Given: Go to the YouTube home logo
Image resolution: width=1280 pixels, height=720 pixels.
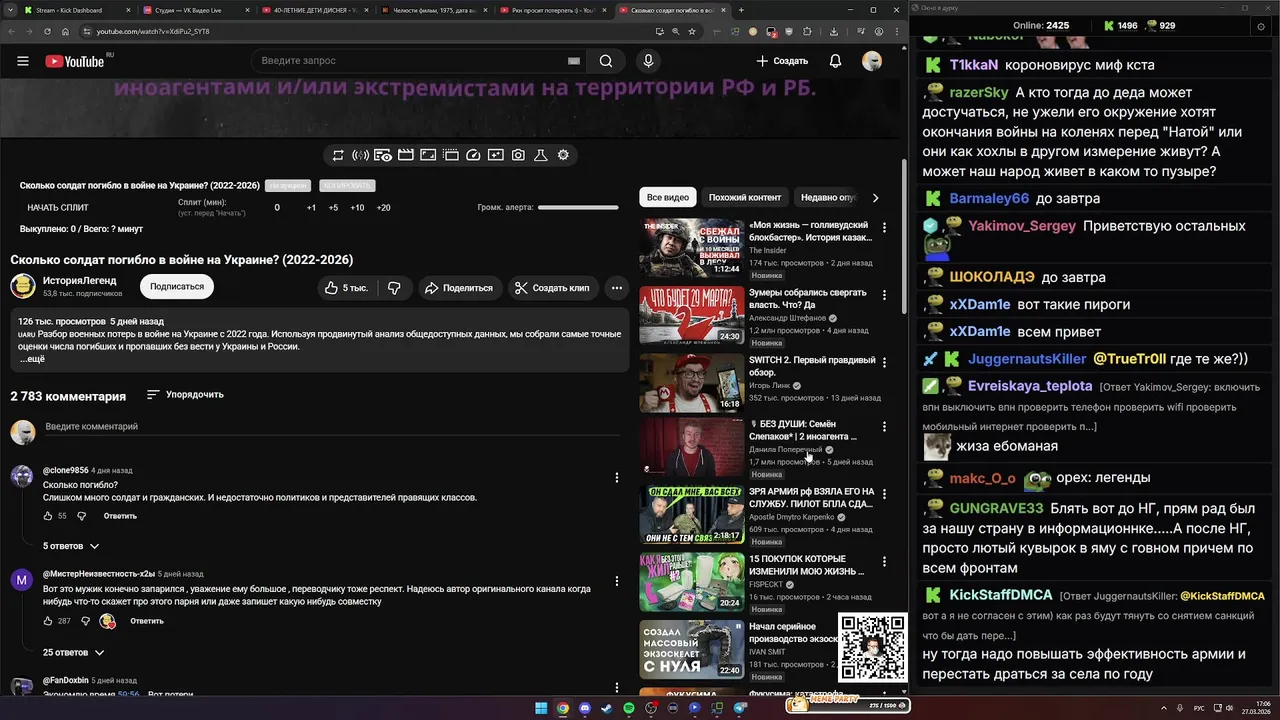Looking at the screenshot, I should tap(75, 61).
